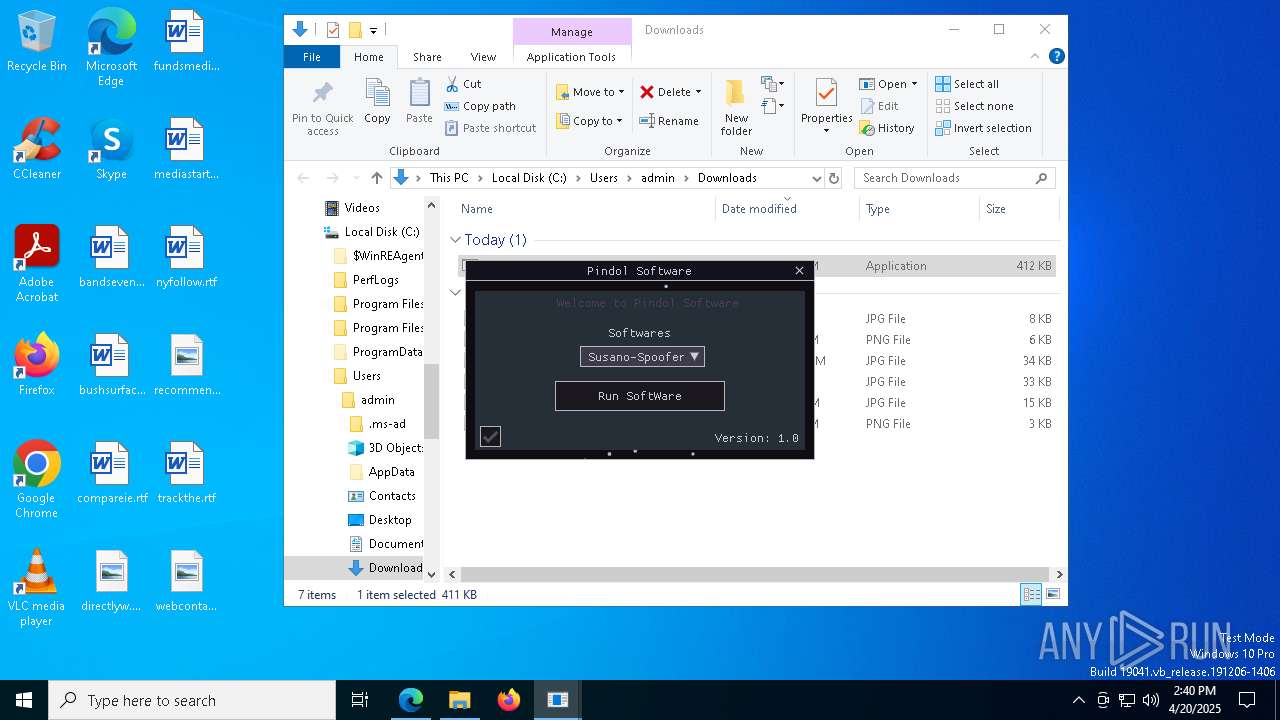
Task: Open the New item dropdown icon
Action: [773, 84]
